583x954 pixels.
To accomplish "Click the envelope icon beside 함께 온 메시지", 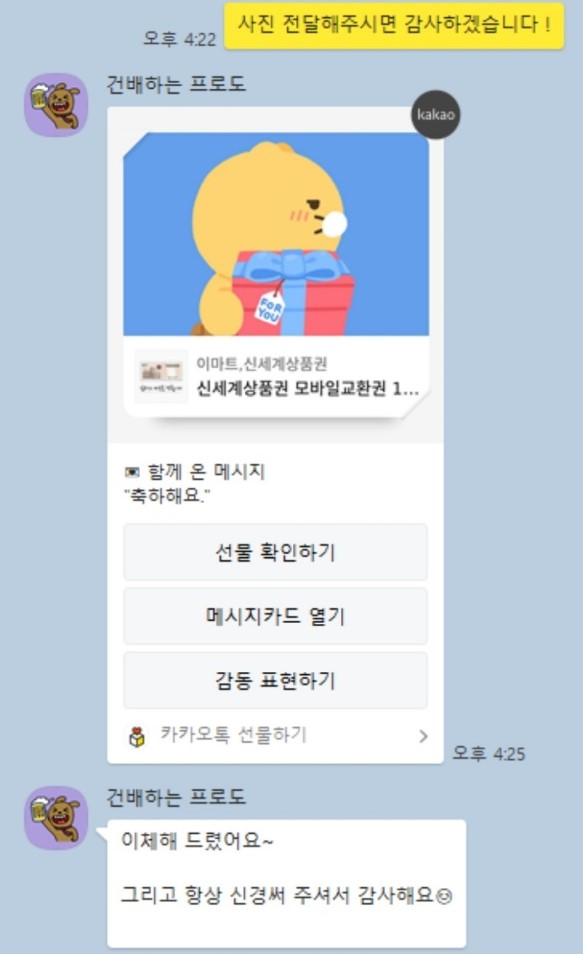I will click(131, 472).
